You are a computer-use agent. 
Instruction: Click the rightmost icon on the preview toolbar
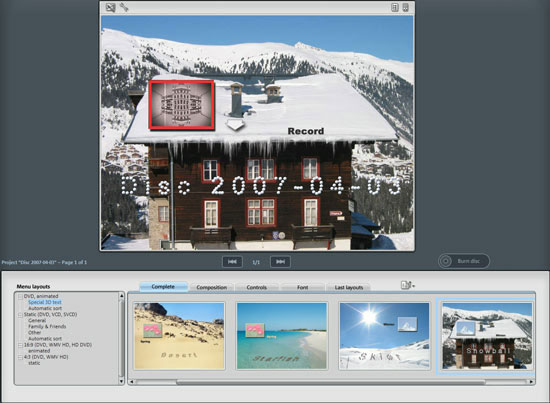point(405,7)
